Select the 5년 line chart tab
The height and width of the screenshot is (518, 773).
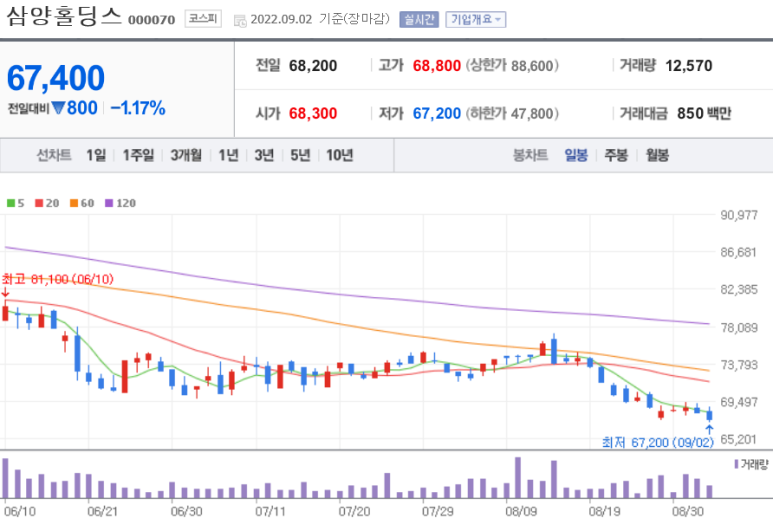coord(300,155)
